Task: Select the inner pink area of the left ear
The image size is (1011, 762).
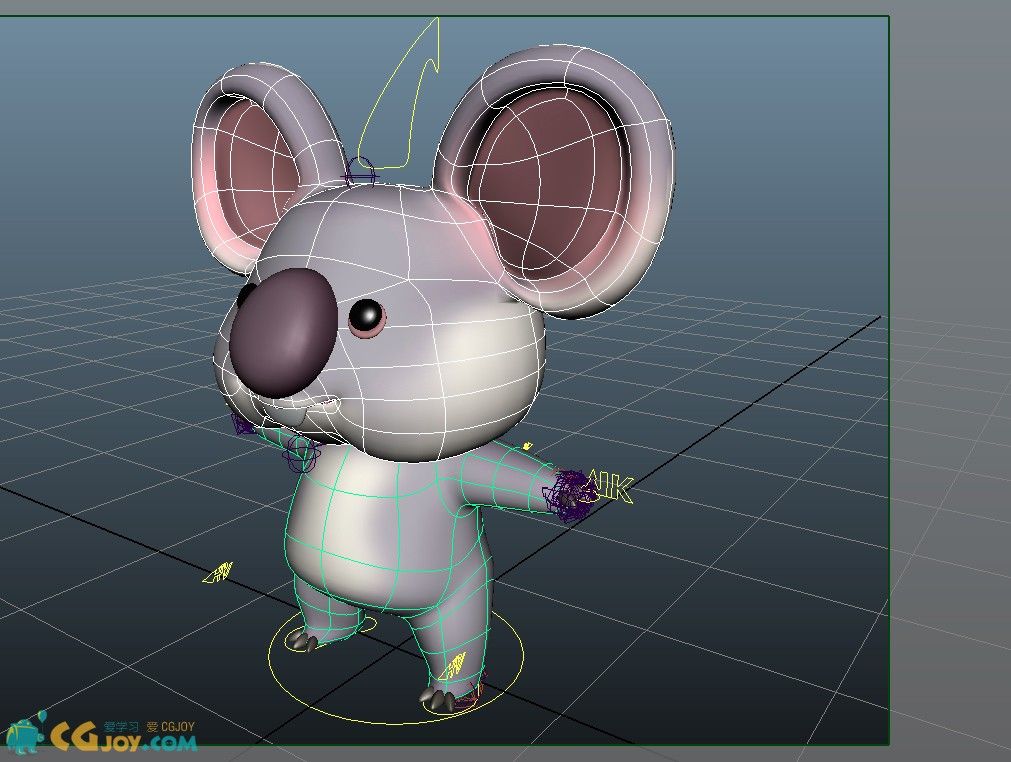Action: point(258,165)
